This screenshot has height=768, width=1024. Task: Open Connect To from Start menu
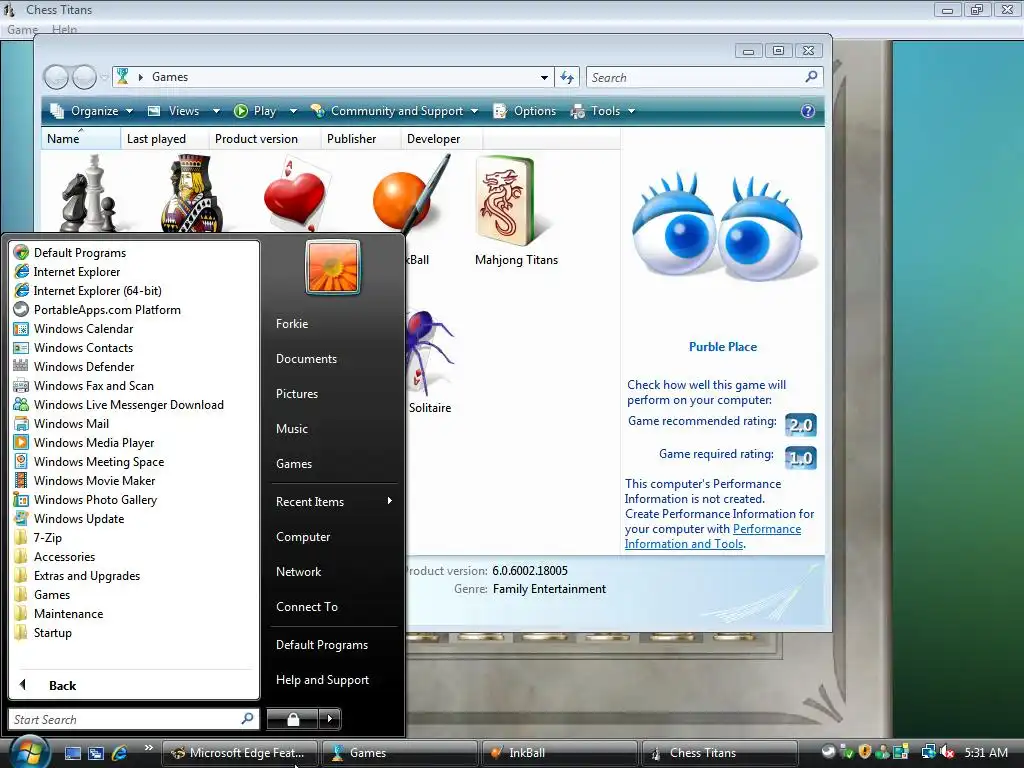point(307,607)
